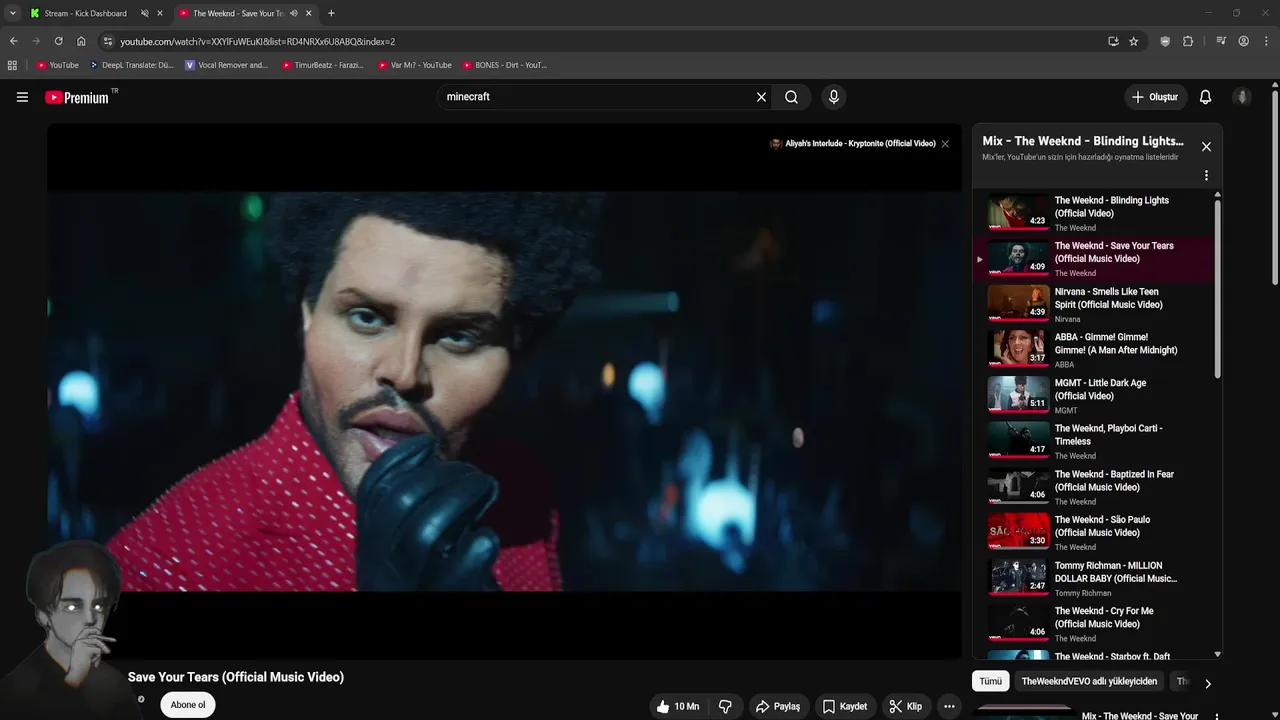Create a clip with Klip button
The image size is (1280, 720).
point(905,706)
